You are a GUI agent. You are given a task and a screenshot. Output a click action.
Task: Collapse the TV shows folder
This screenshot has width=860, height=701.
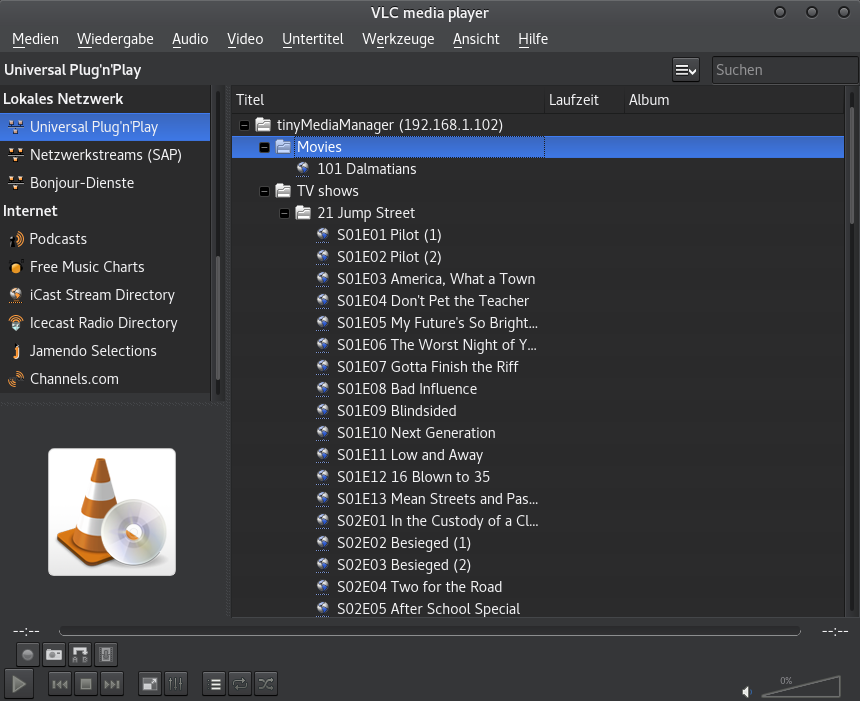(264, 191)
